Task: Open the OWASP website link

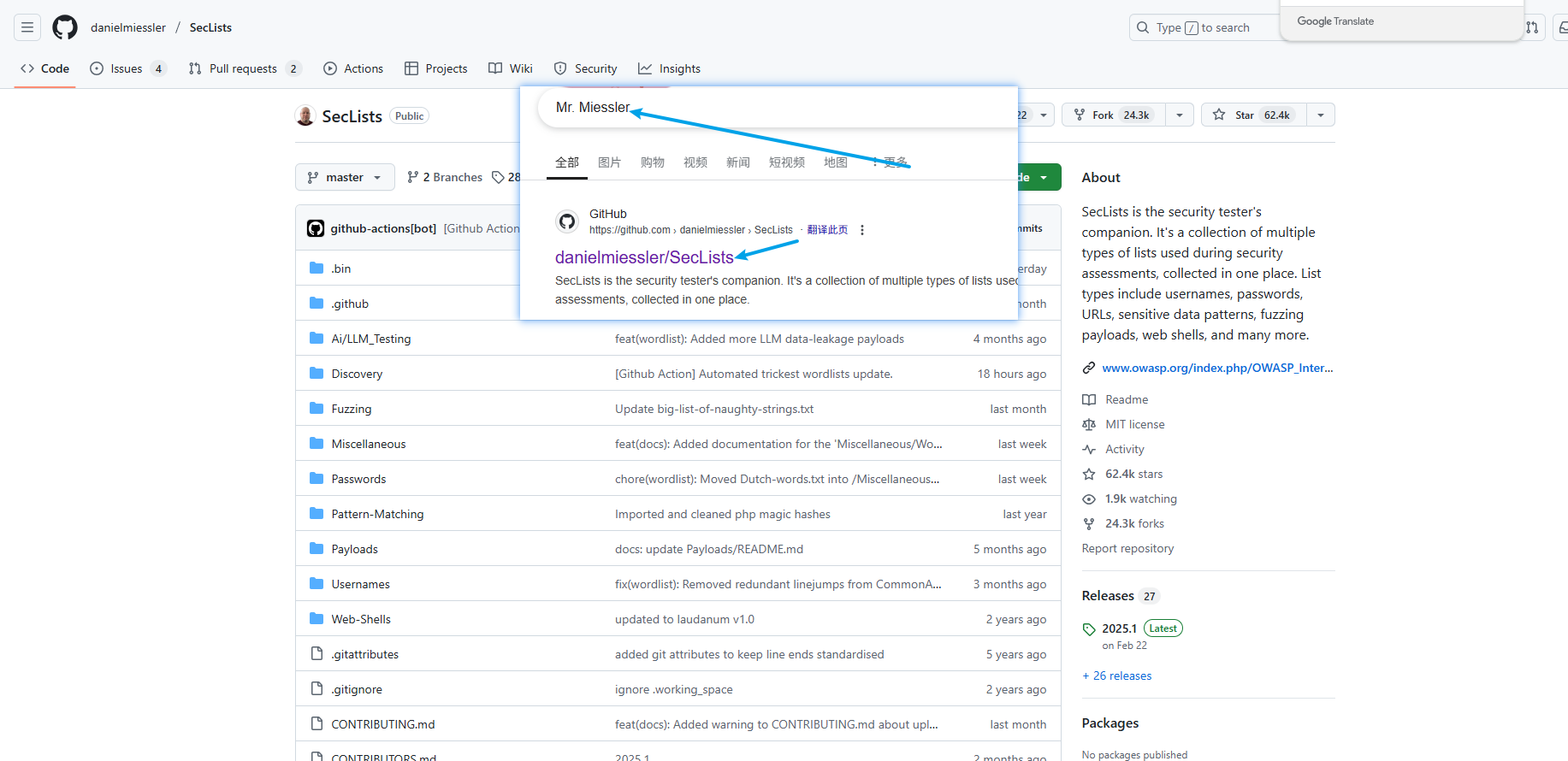Action: 1217,368
